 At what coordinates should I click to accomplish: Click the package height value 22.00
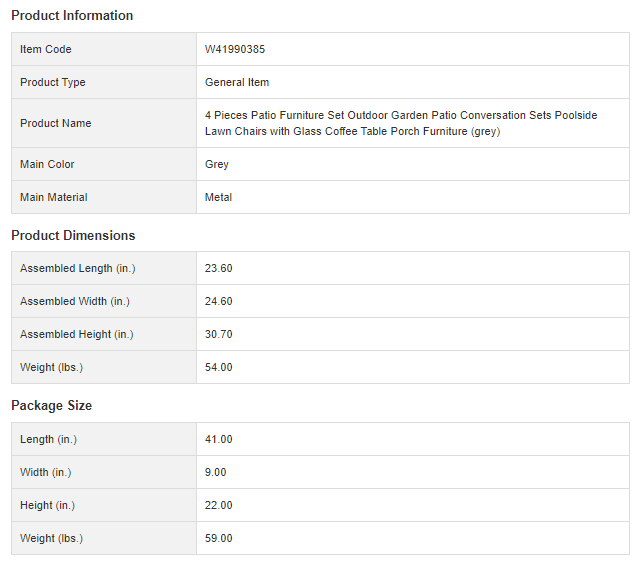[219, 506]
